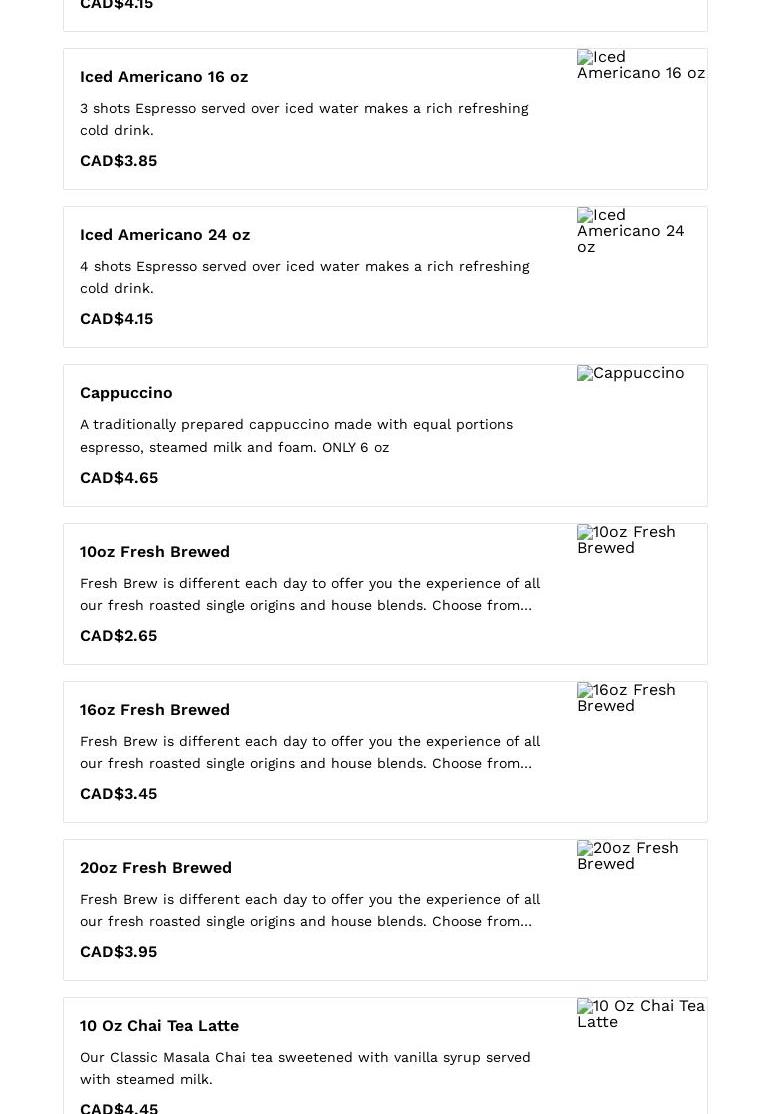Choose the Cappuccino menu item

(x=126, y=393)
